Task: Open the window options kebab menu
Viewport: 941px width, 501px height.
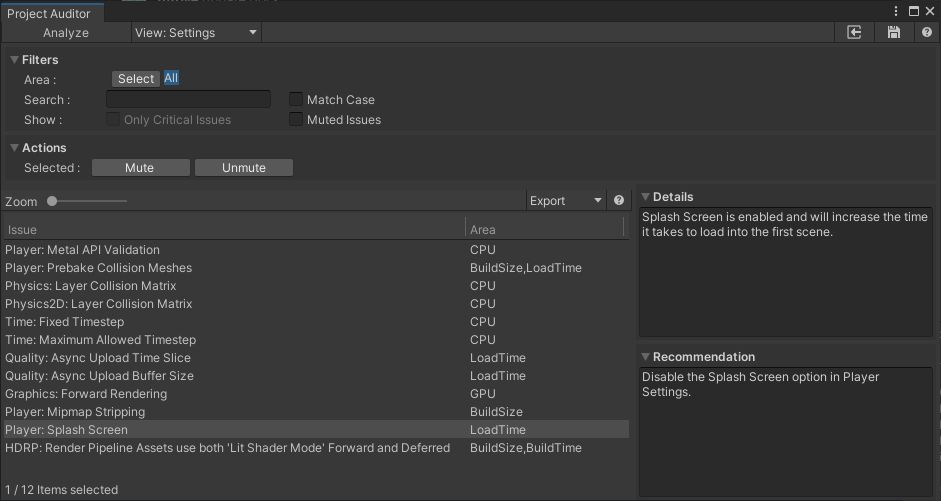Action: pos(895,11)
